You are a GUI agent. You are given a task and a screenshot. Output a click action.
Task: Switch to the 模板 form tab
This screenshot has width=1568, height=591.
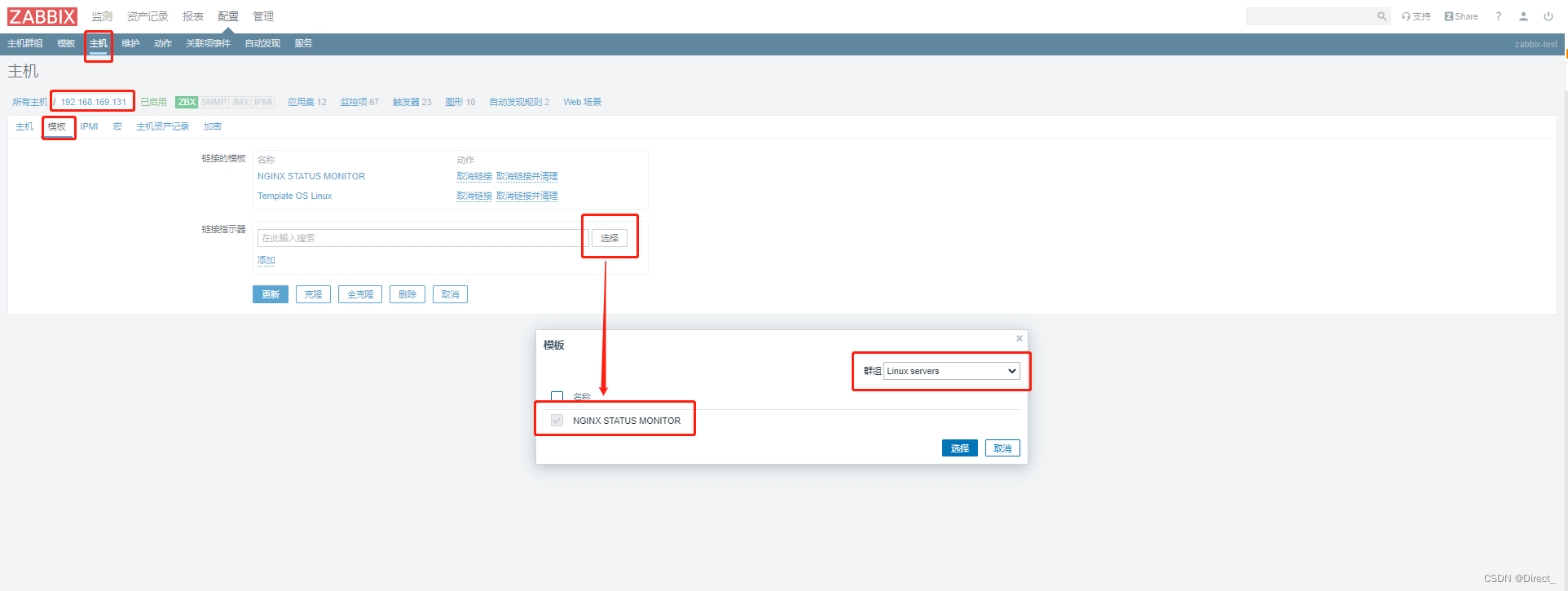click(56, 126)
